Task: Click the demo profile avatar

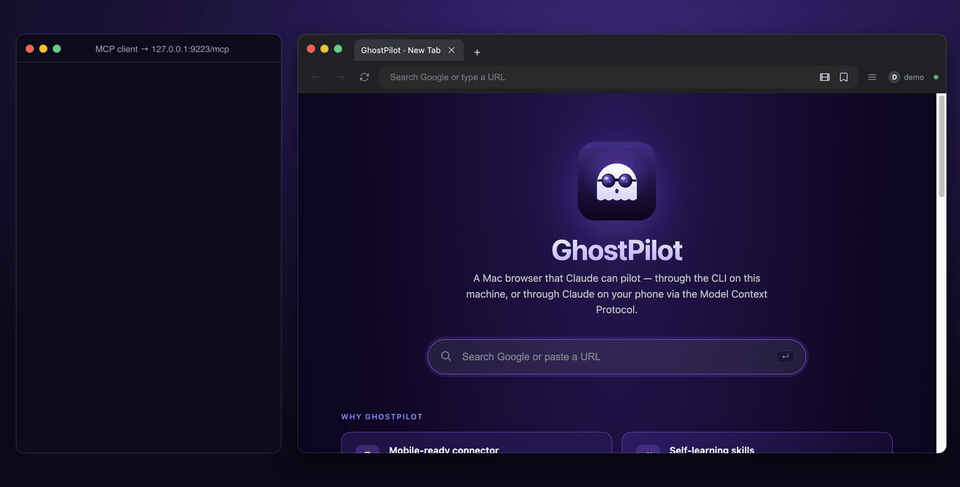Action: [894, 77]
